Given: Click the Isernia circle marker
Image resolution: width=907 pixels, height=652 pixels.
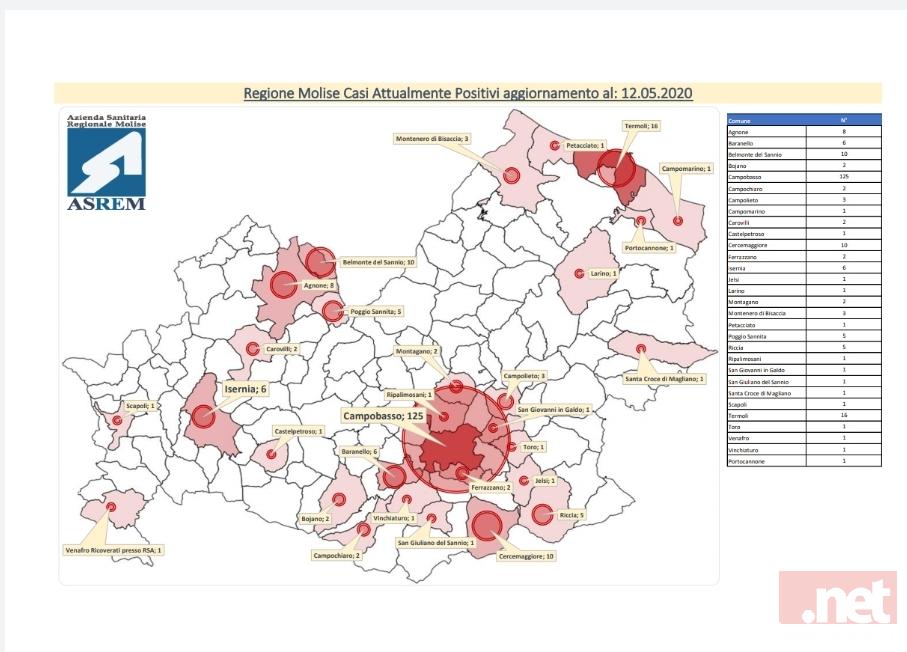Looking at the screenshot, I should 204,415.
